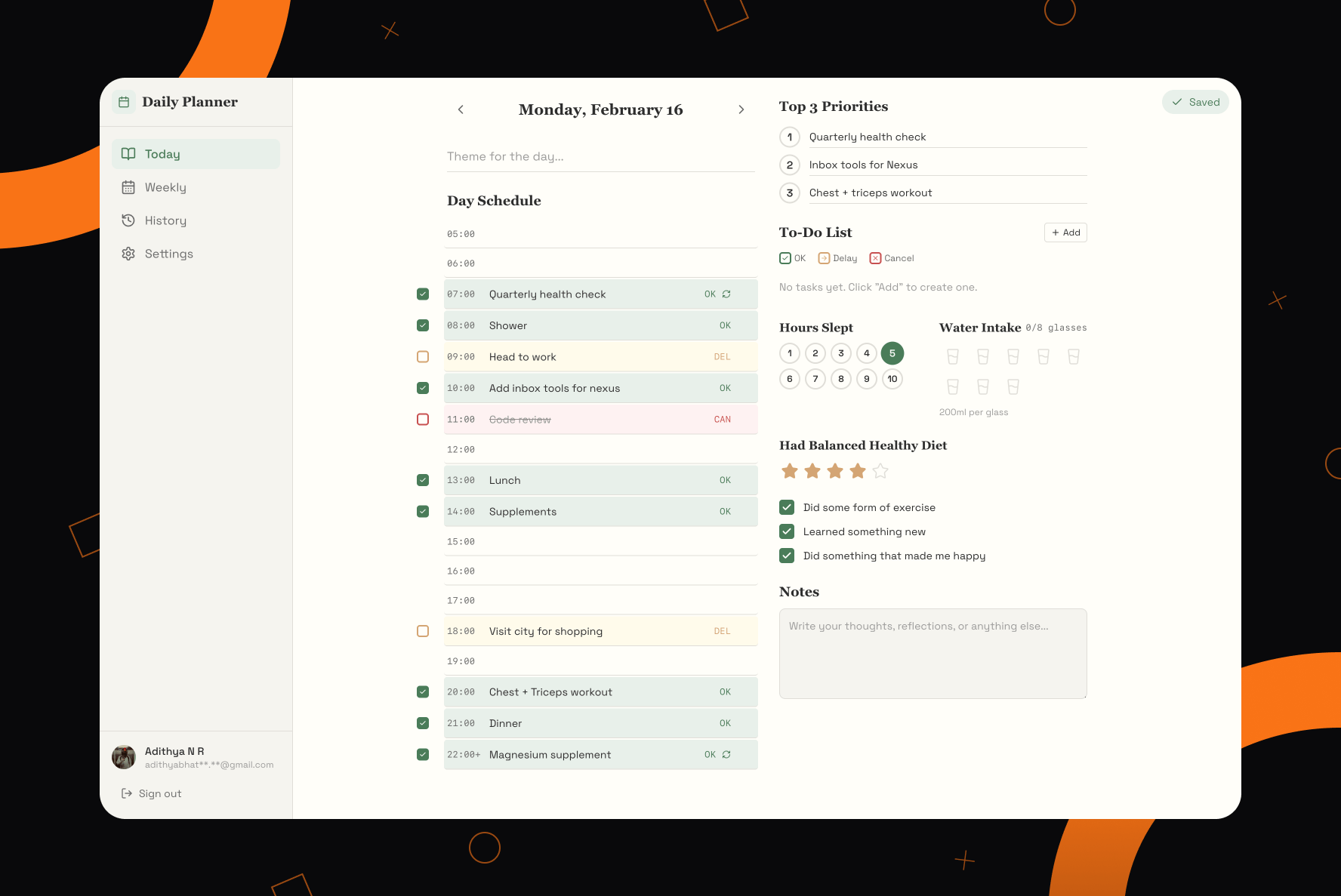
Task: Uncheck the Supplements schedule item
Action: click(423, 512)
